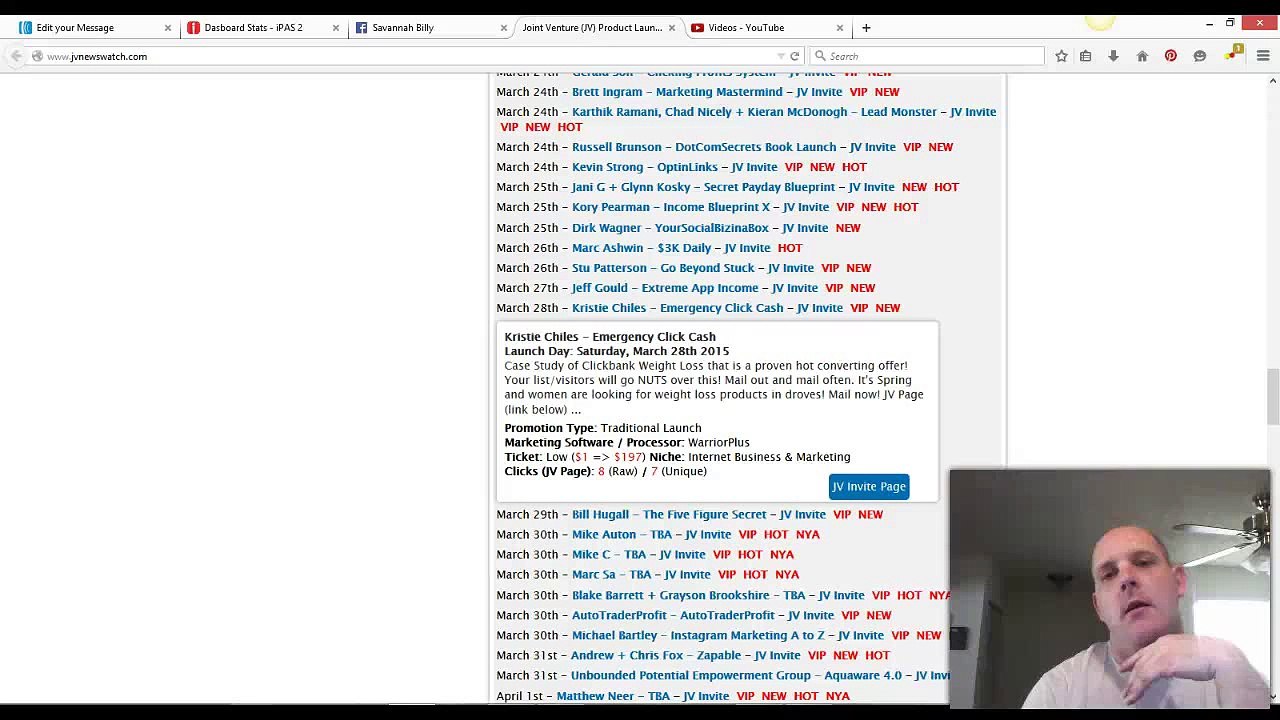
Task: Close the Edit your Message tab
Action: (x=167, y=28)
